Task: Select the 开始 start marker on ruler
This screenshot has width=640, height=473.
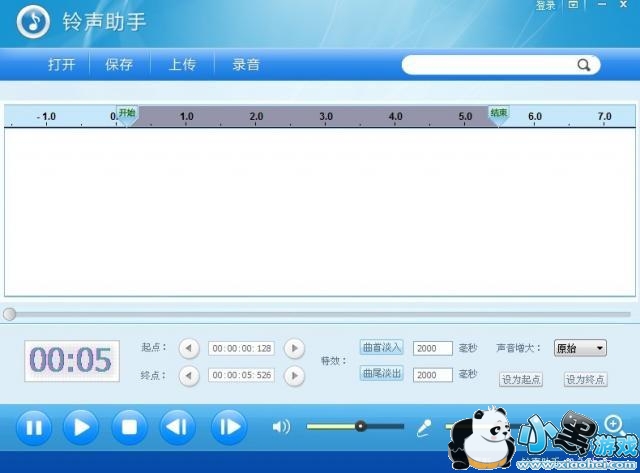Action: (127, 114)
